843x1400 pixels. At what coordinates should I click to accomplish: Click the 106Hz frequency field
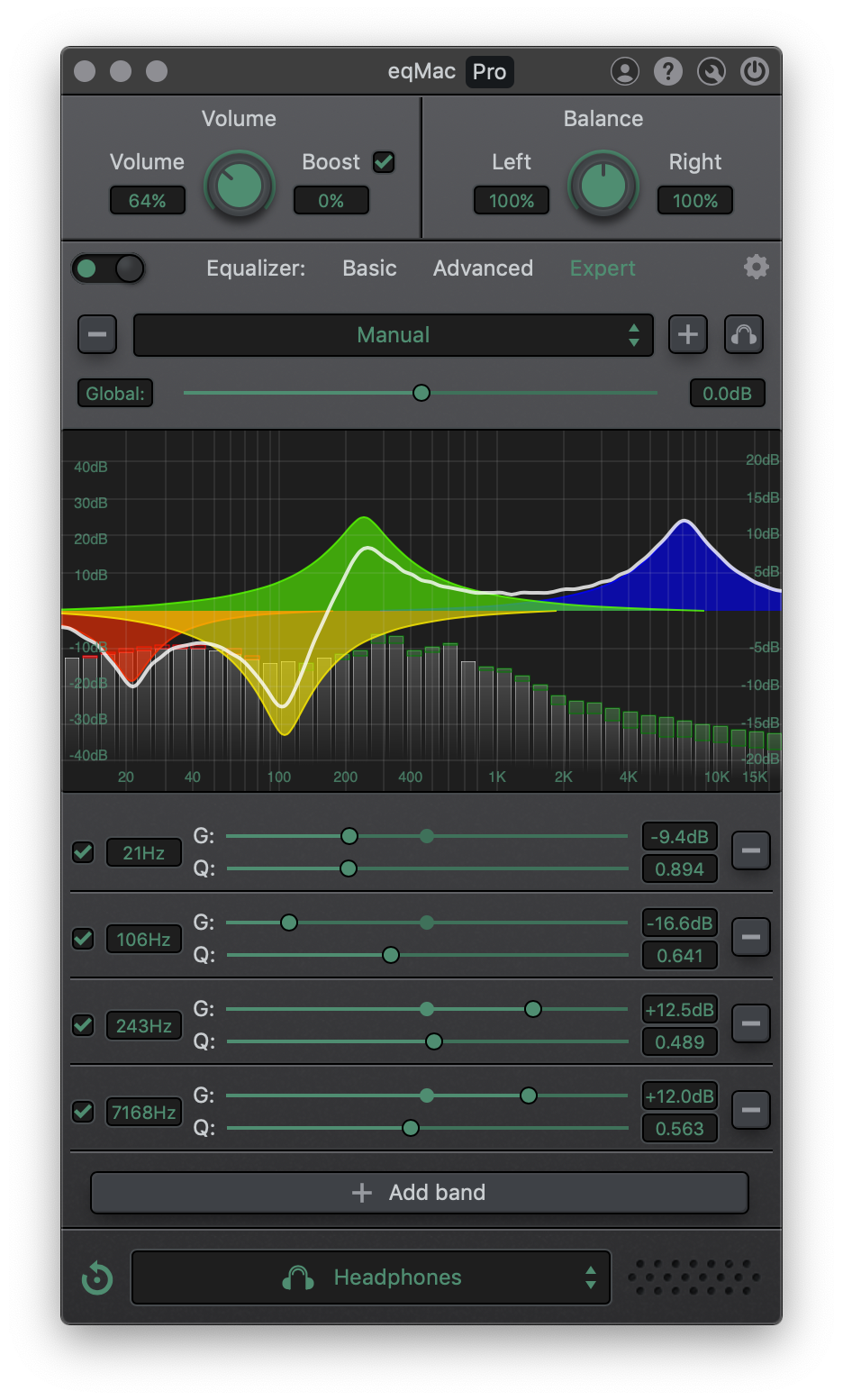[x=144, y=939]
